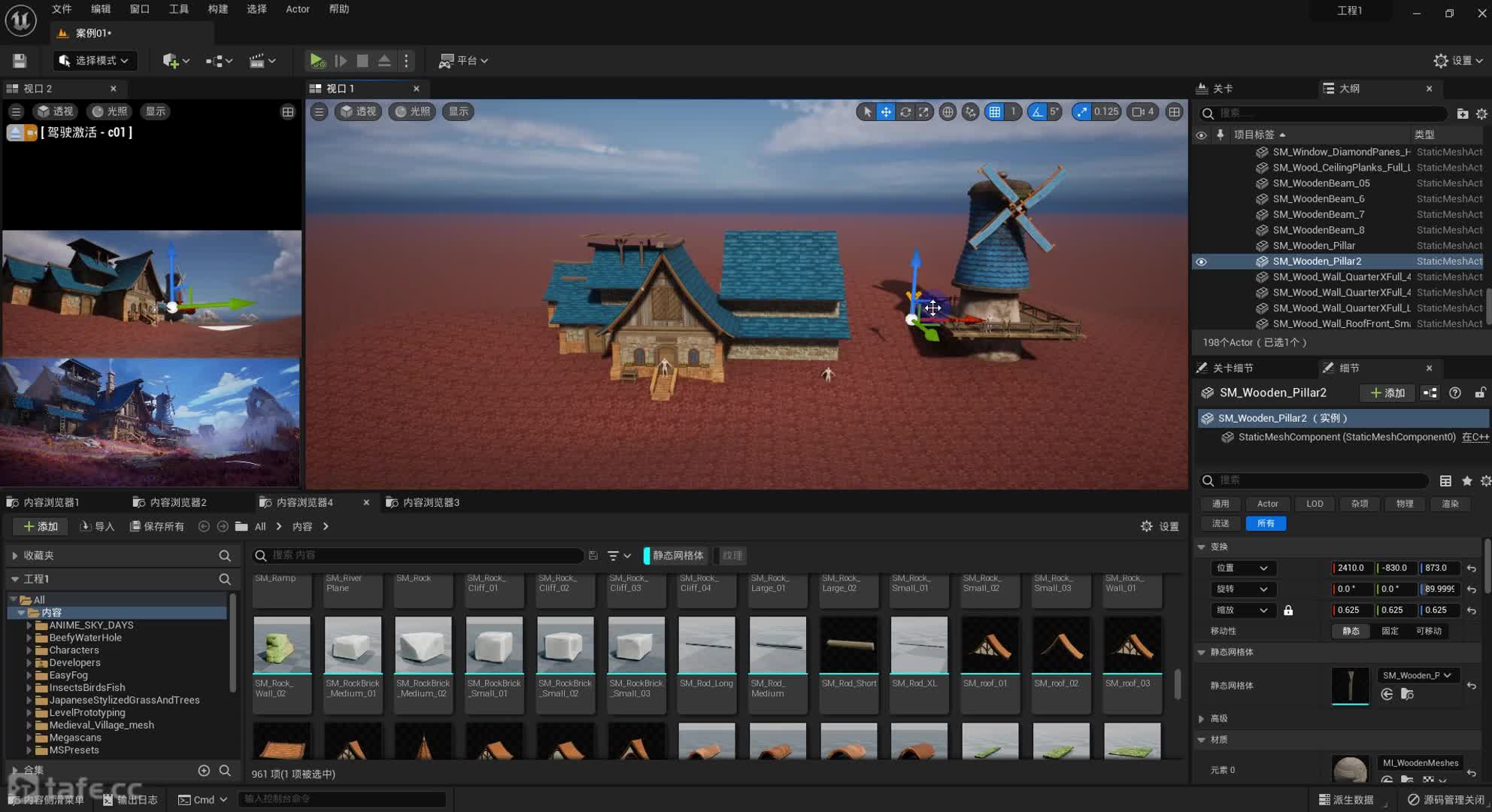1492x812 pixels.
Task: Open the 文件 menu
Action: pyautogui.click(x=62, y=9)
